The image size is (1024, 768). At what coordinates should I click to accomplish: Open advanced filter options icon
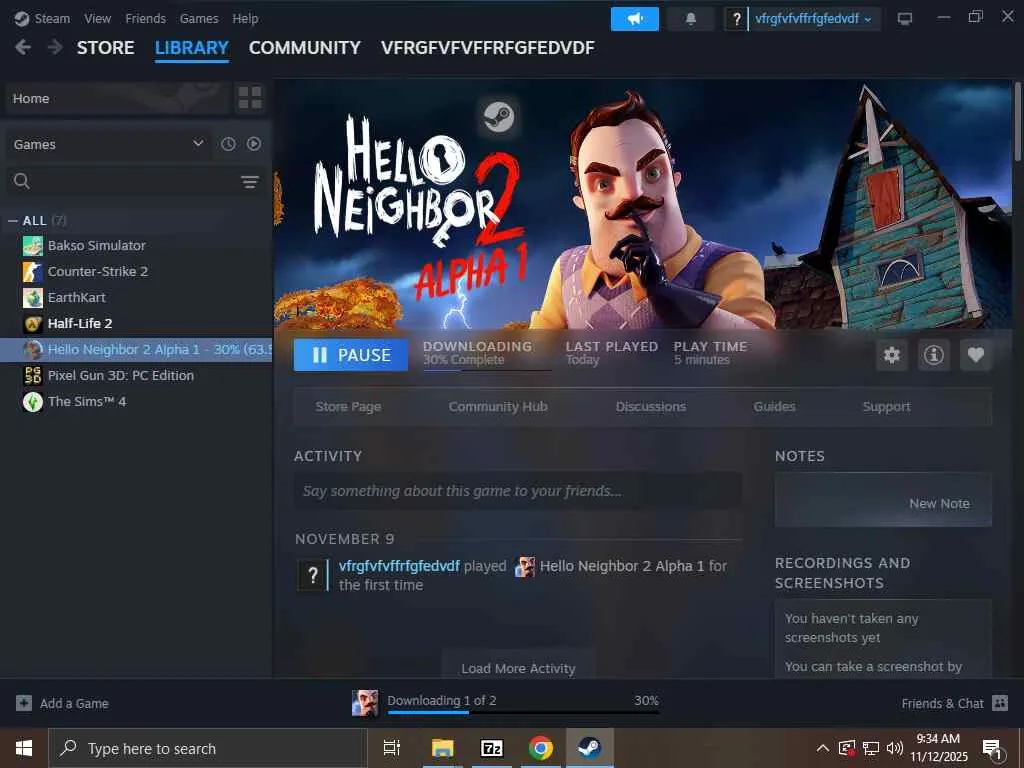[249, 182]
